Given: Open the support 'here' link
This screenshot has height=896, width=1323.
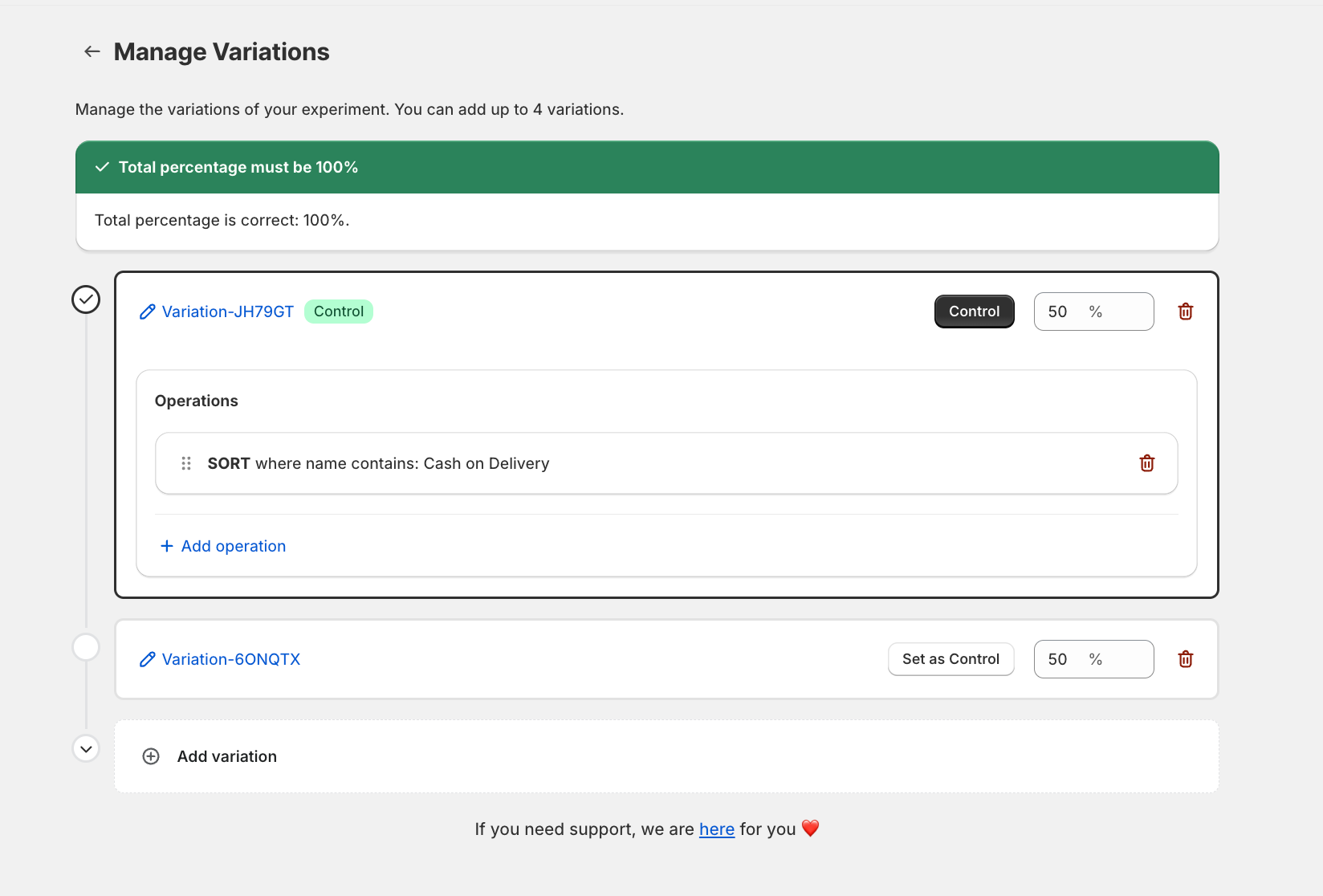Looking at the screenshot, I should coord(716,829).
